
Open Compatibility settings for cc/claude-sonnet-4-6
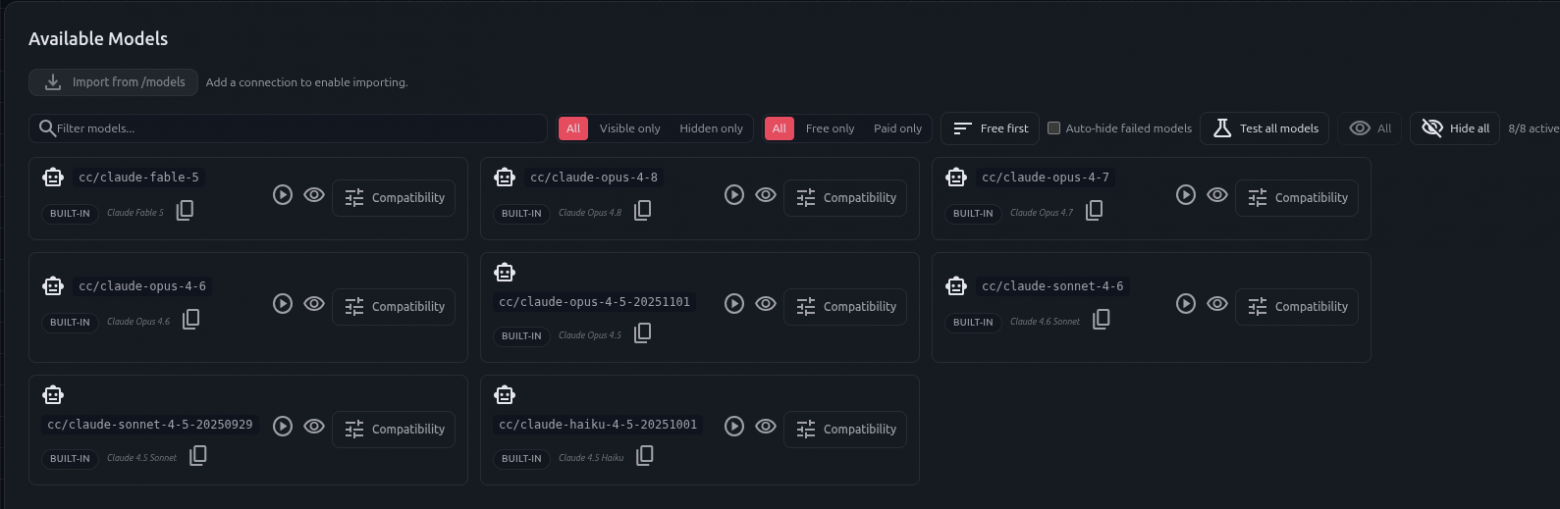[1297, 307]
